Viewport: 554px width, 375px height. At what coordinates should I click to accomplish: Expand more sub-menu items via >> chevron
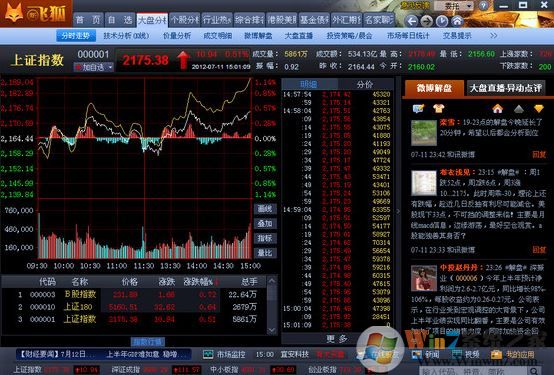(494, 36)
